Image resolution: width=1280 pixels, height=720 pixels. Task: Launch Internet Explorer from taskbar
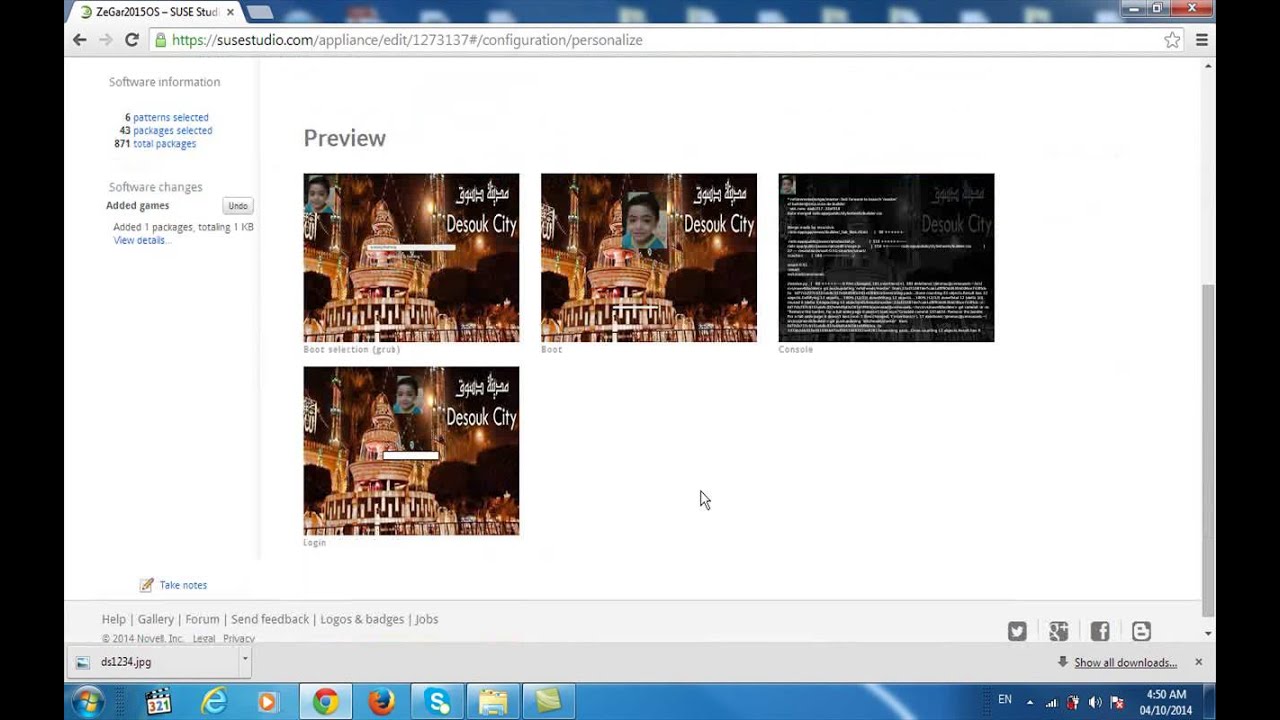coord(214,702)
